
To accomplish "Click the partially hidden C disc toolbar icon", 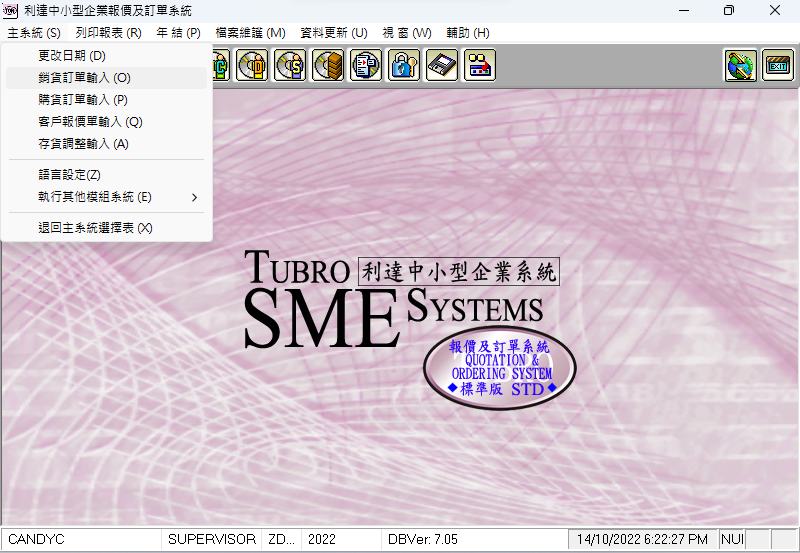I will [221, 65].
